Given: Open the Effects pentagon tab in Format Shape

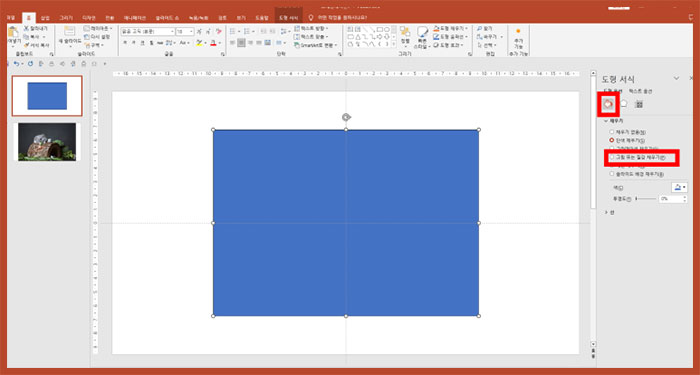Looking at the screenshot, I should [x=623, y=104].
